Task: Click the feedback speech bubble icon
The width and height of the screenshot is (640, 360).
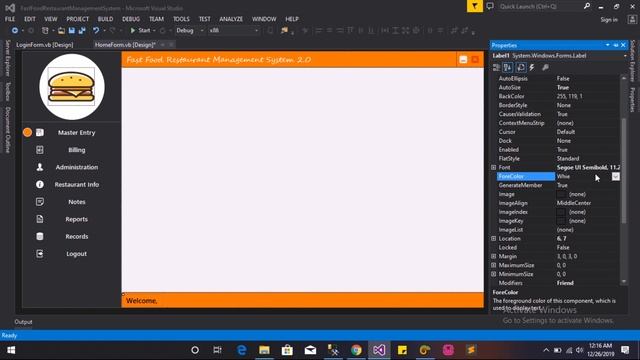Action: click(x=490, y=6)
